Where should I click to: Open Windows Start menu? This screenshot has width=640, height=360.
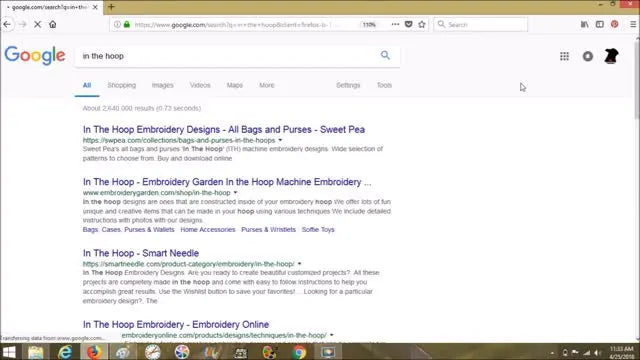[9, 352]
